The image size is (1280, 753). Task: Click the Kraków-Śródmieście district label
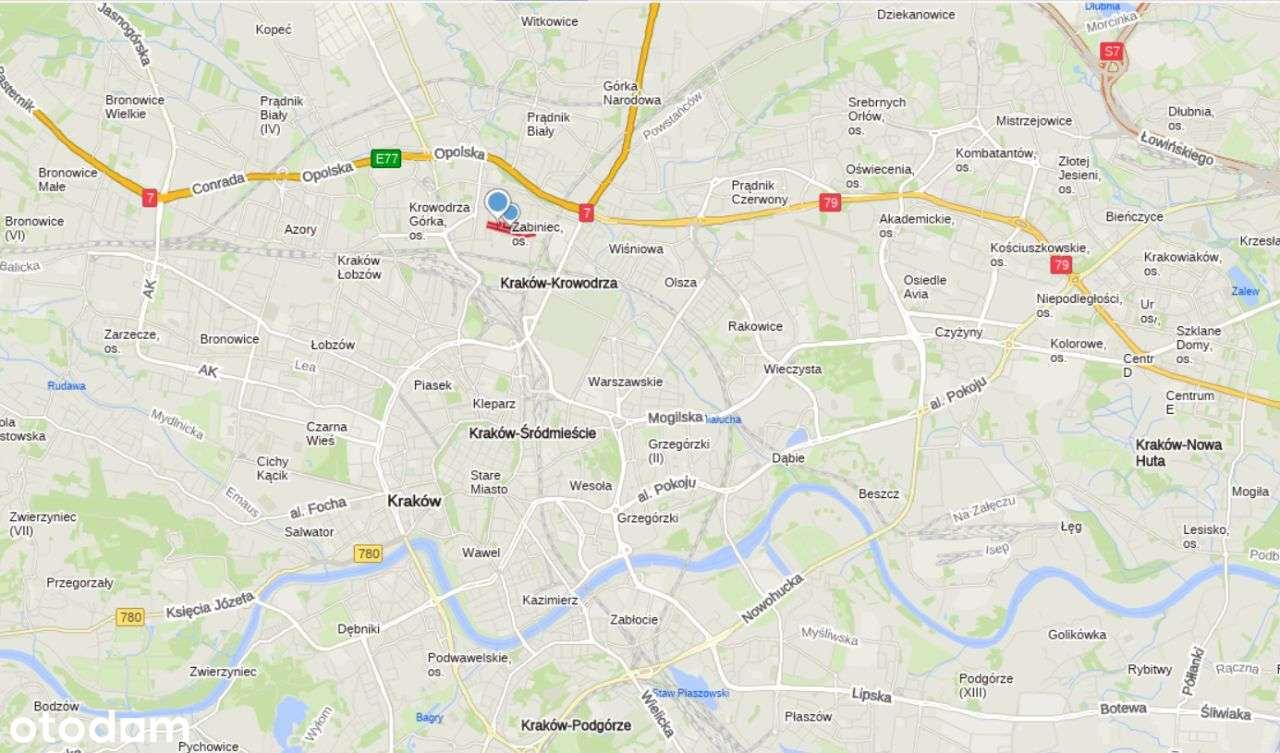pyautogui.click(x=533, y=433)
